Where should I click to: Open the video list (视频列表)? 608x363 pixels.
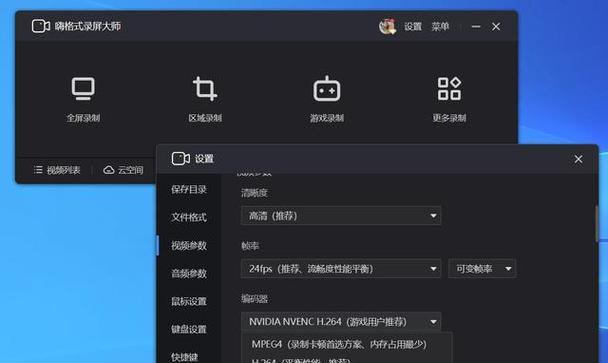click(x=57, y=170)
